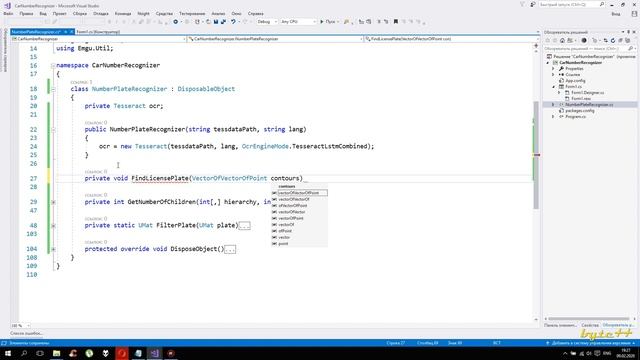
Task: Open the CarNumberRecognizer project navigation dropdown
Action: pyautogui.click(x=98, y=39)
